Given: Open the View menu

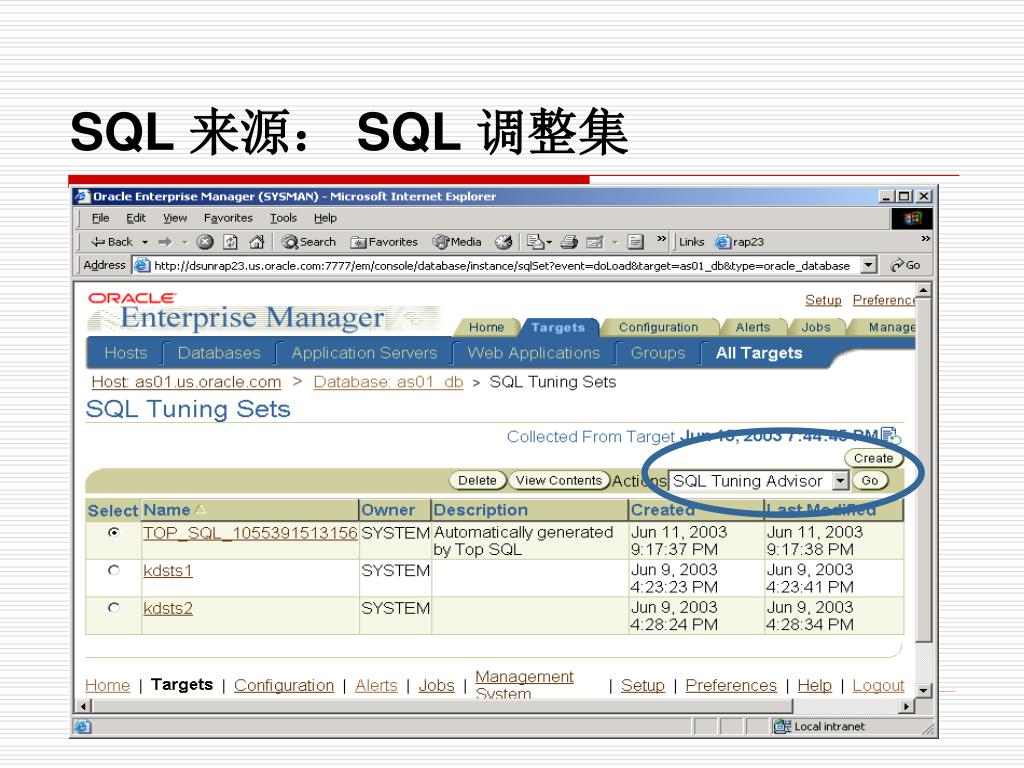Looking at the screenshot, I should 175,218.
